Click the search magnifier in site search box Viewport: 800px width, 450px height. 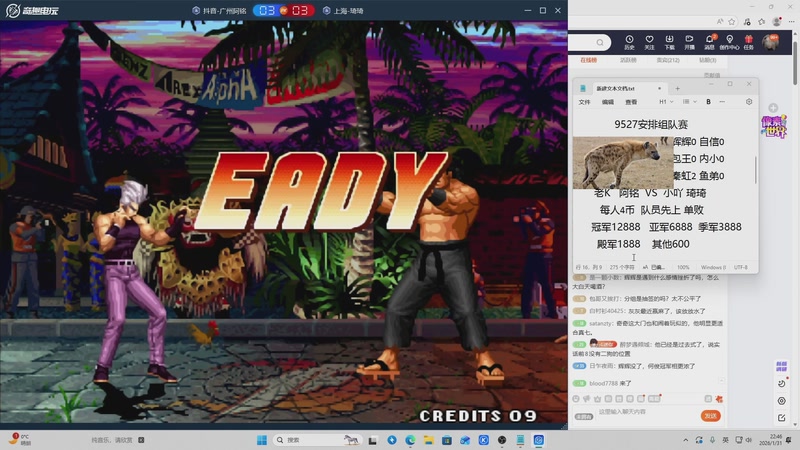coord(600,42)
